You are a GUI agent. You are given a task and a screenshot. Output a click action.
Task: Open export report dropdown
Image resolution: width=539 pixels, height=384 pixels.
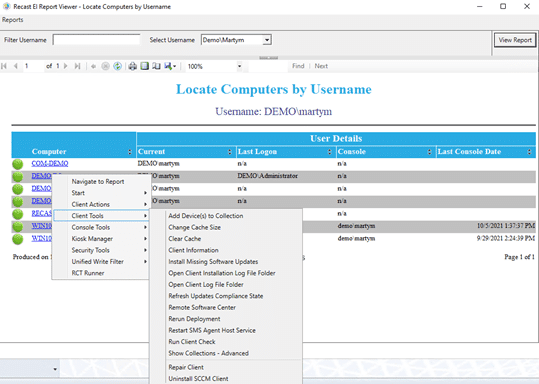[170, 66]
